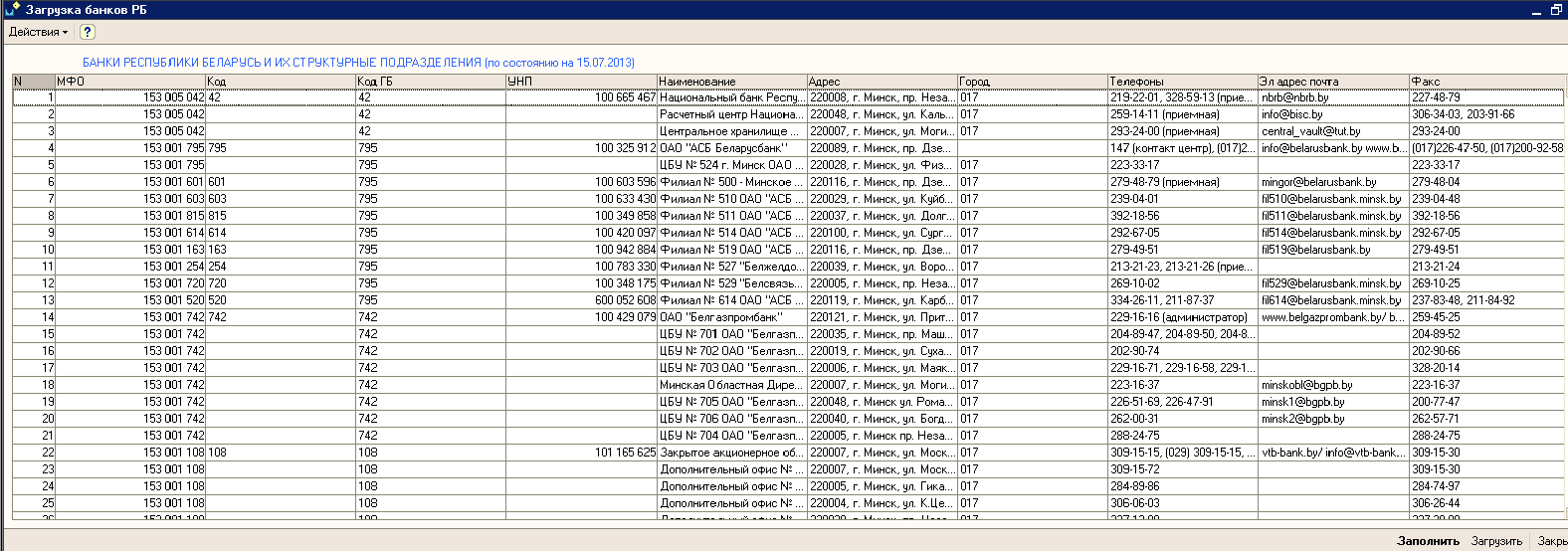
Task: Select address 220121, г. Минск, ул. Прит...
Action: point(882,317)
